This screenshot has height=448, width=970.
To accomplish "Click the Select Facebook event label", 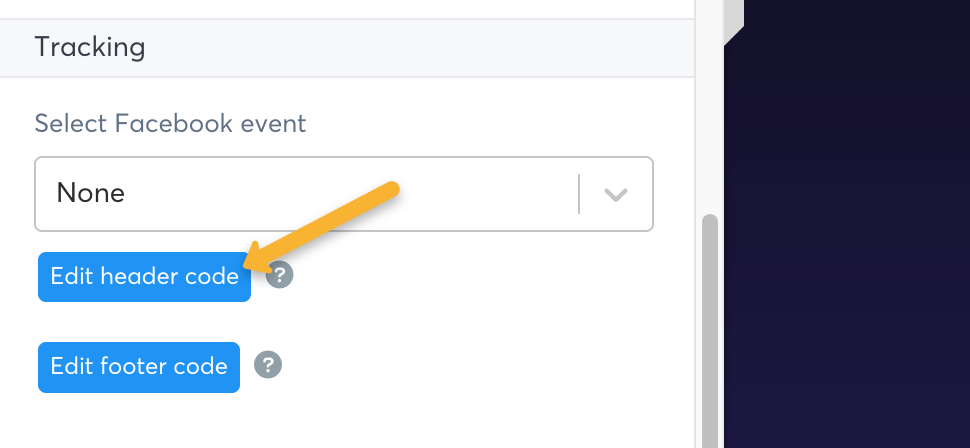I will coord(170,124).
